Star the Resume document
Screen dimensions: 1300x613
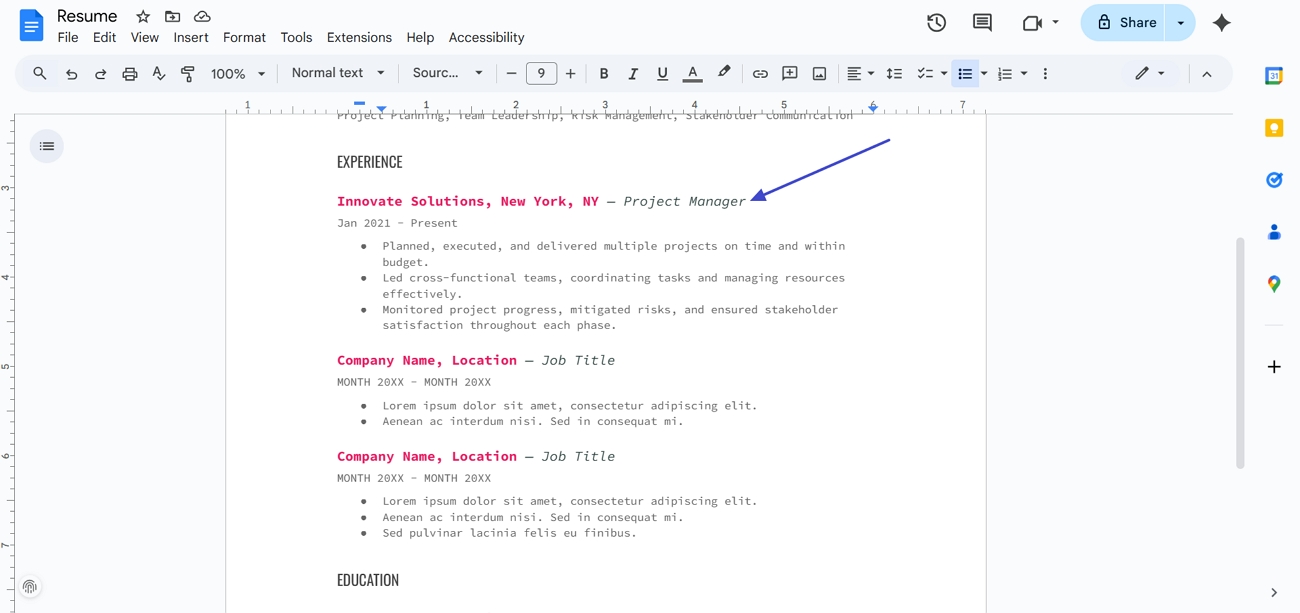[x=142, y=16]
